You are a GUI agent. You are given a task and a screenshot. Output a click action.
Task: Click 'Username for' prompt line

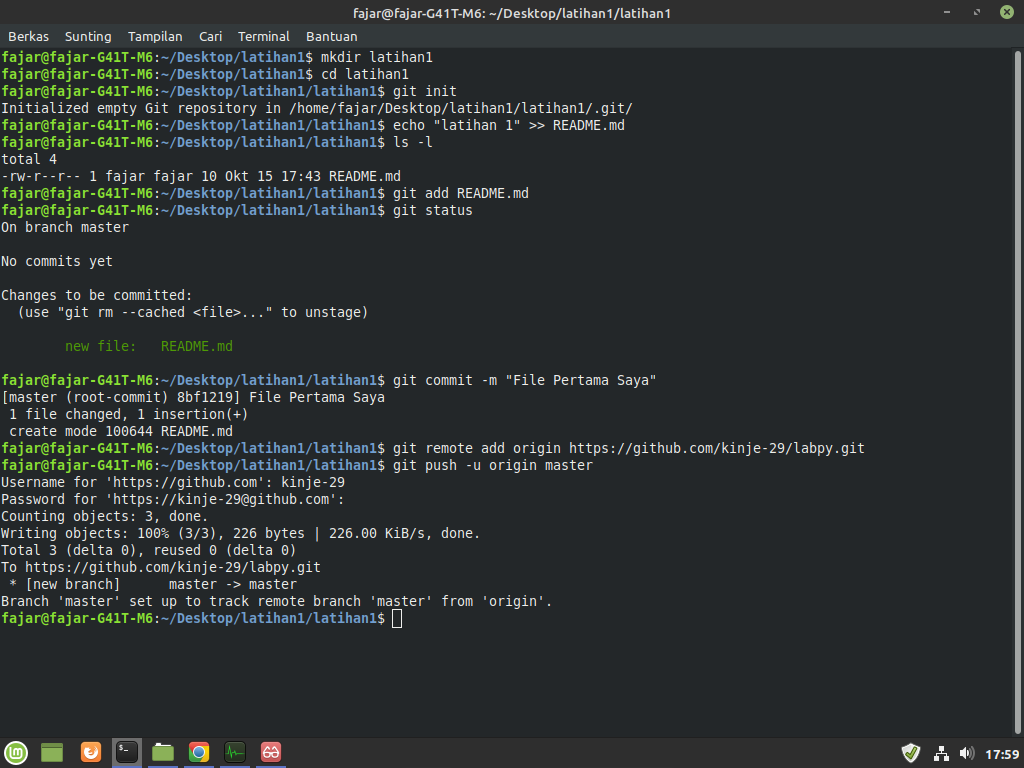point(173,483)
